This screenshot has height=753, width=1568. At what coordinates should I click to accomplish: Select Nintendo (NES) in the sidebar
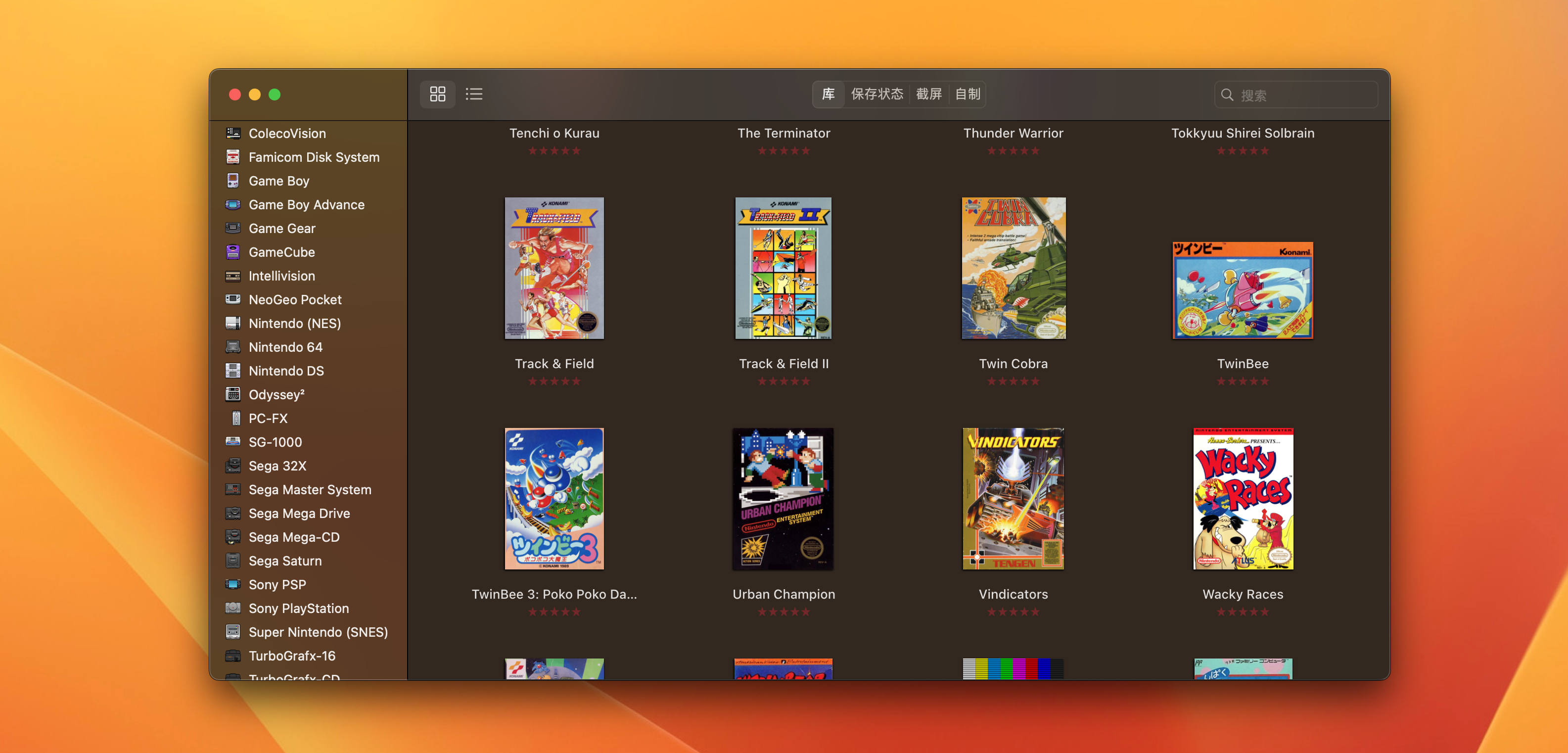(294, 323)
